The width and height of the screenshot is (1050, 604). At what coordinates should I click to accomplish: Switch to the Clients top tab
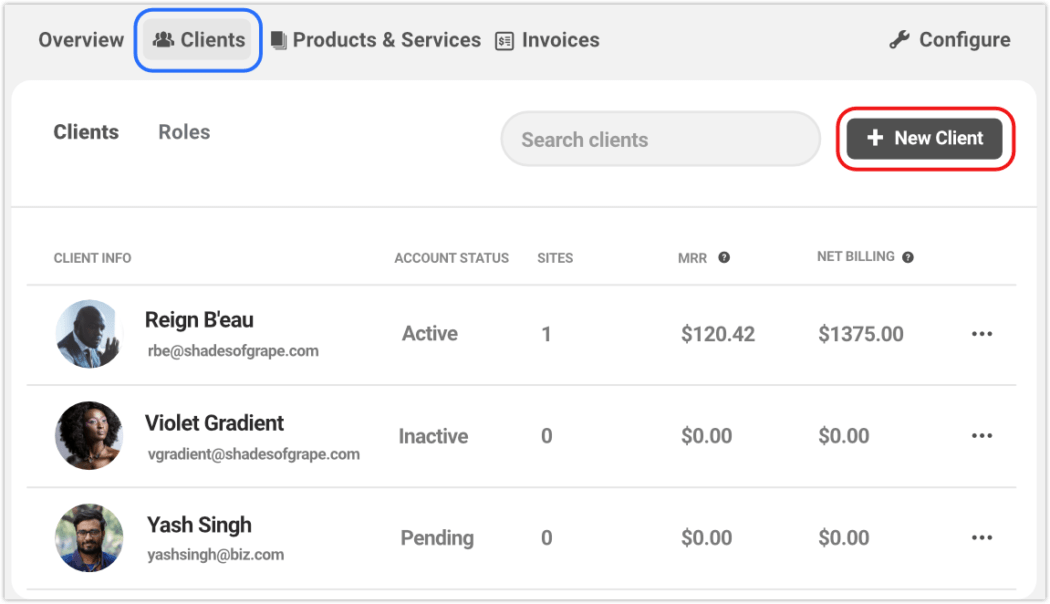click(x=198, y=40)
